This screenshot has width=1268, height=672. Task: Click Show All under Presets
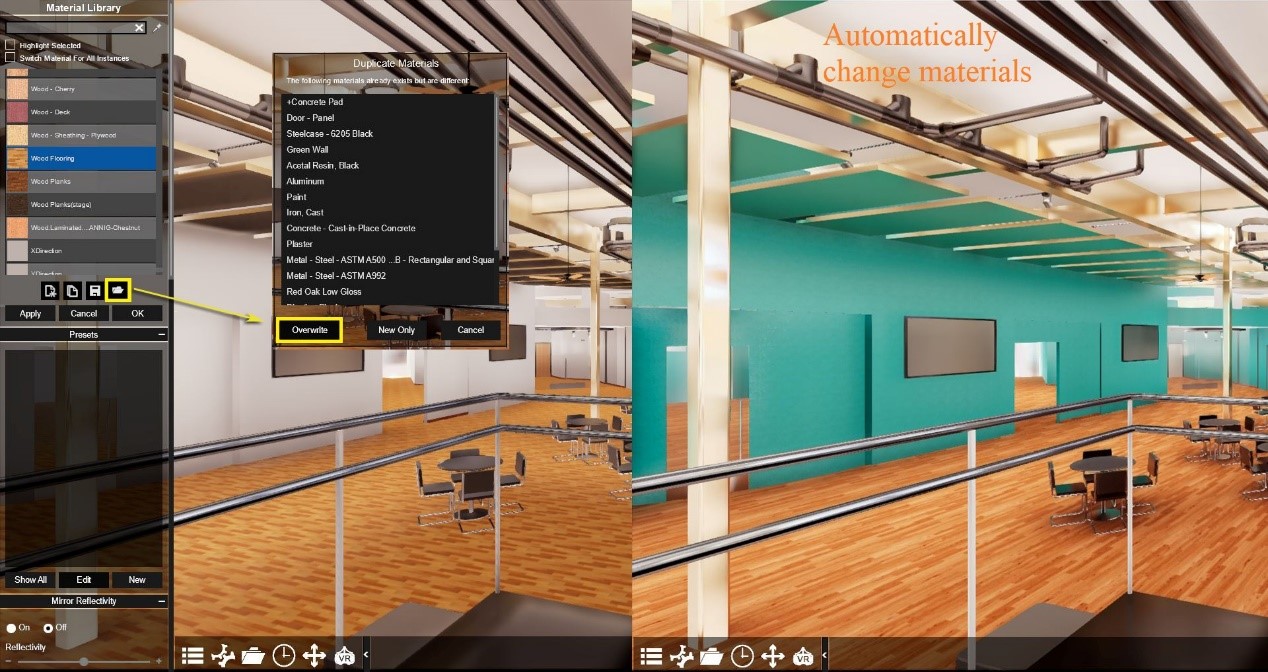click(30, 580)
